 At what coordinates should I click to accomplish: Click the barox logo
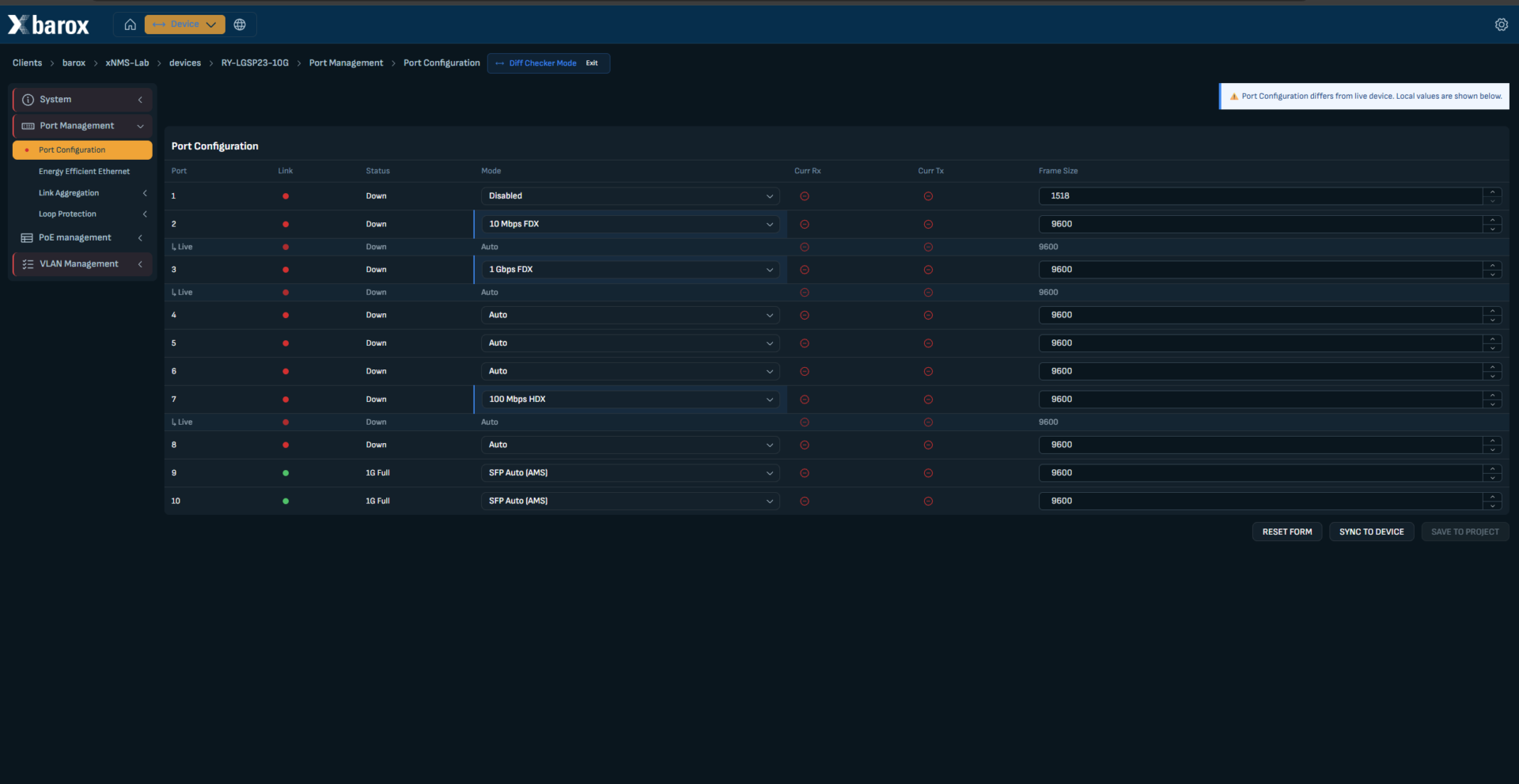pyautogui.click(x=49, y=25)
